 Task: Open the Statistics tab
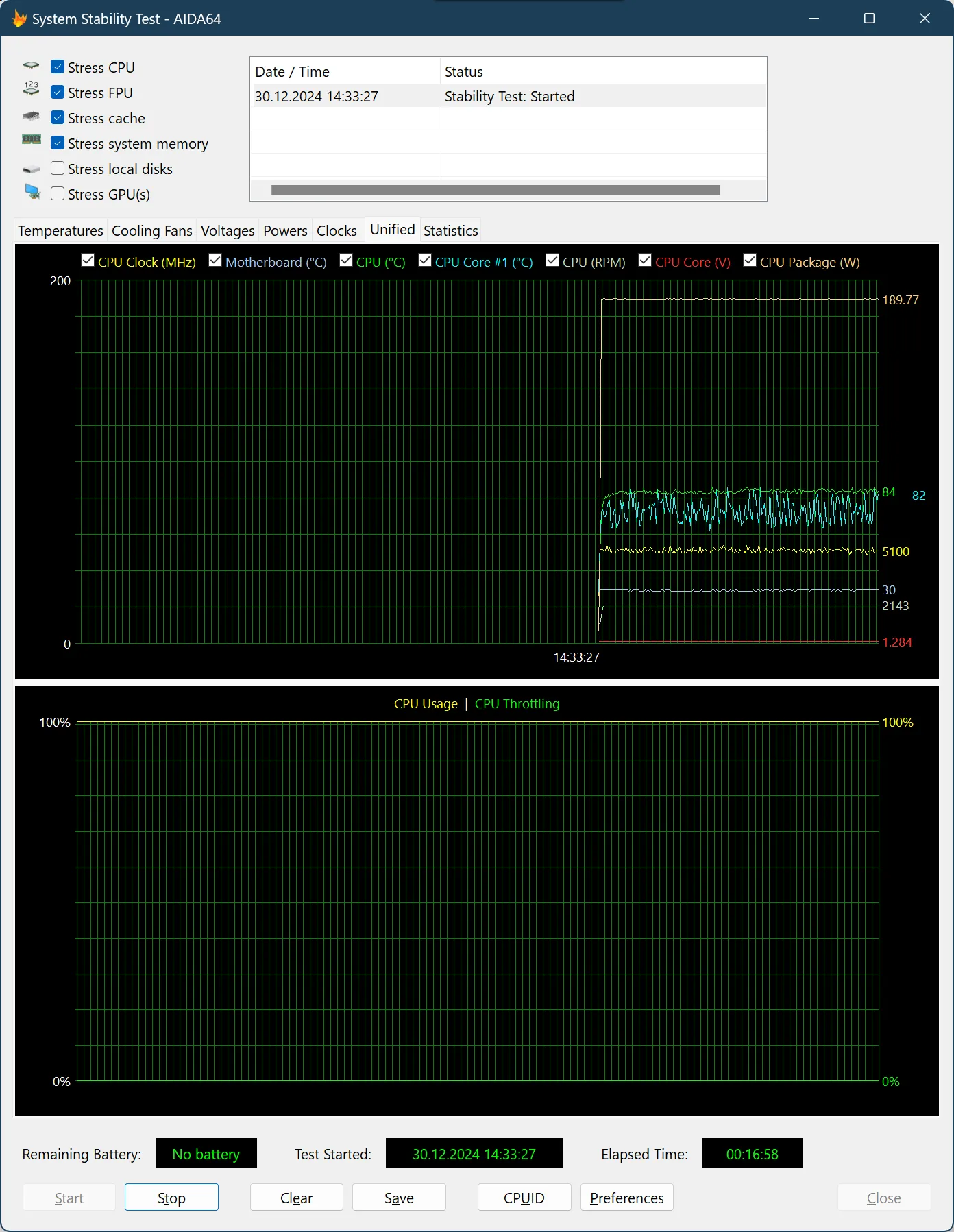(450, 231)
